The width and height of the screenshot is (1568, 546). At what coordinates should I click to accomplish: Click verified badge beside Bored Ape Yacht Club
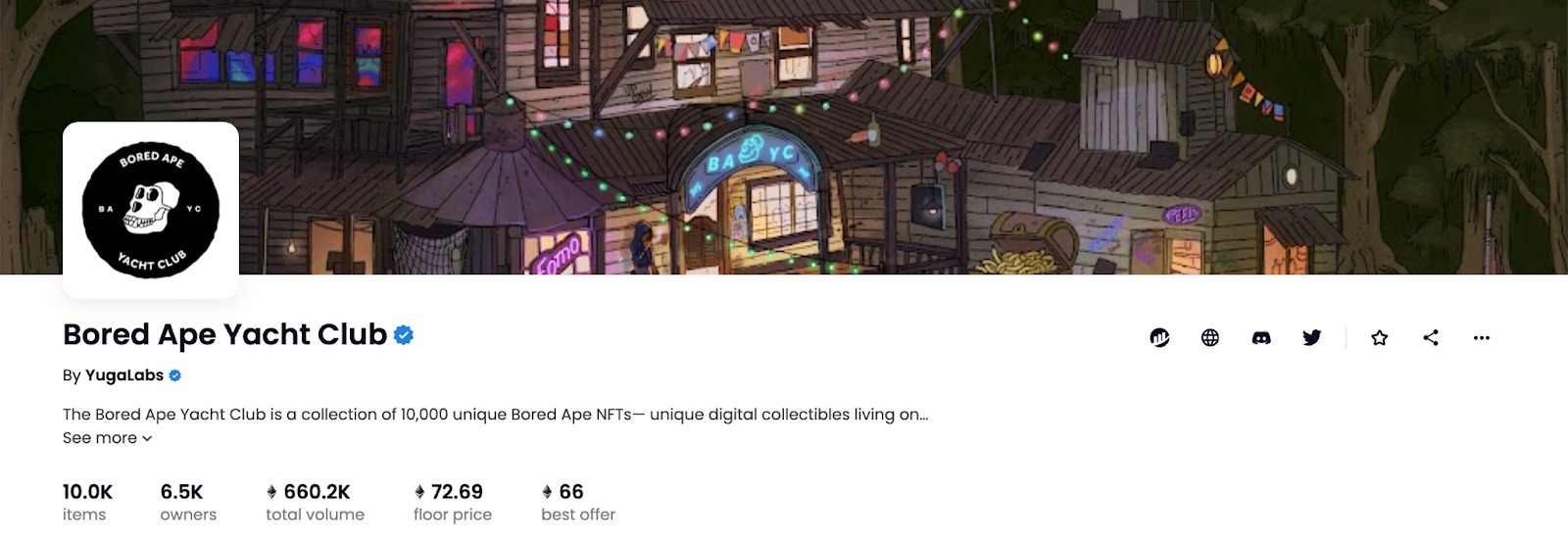[x=404, y=335]
